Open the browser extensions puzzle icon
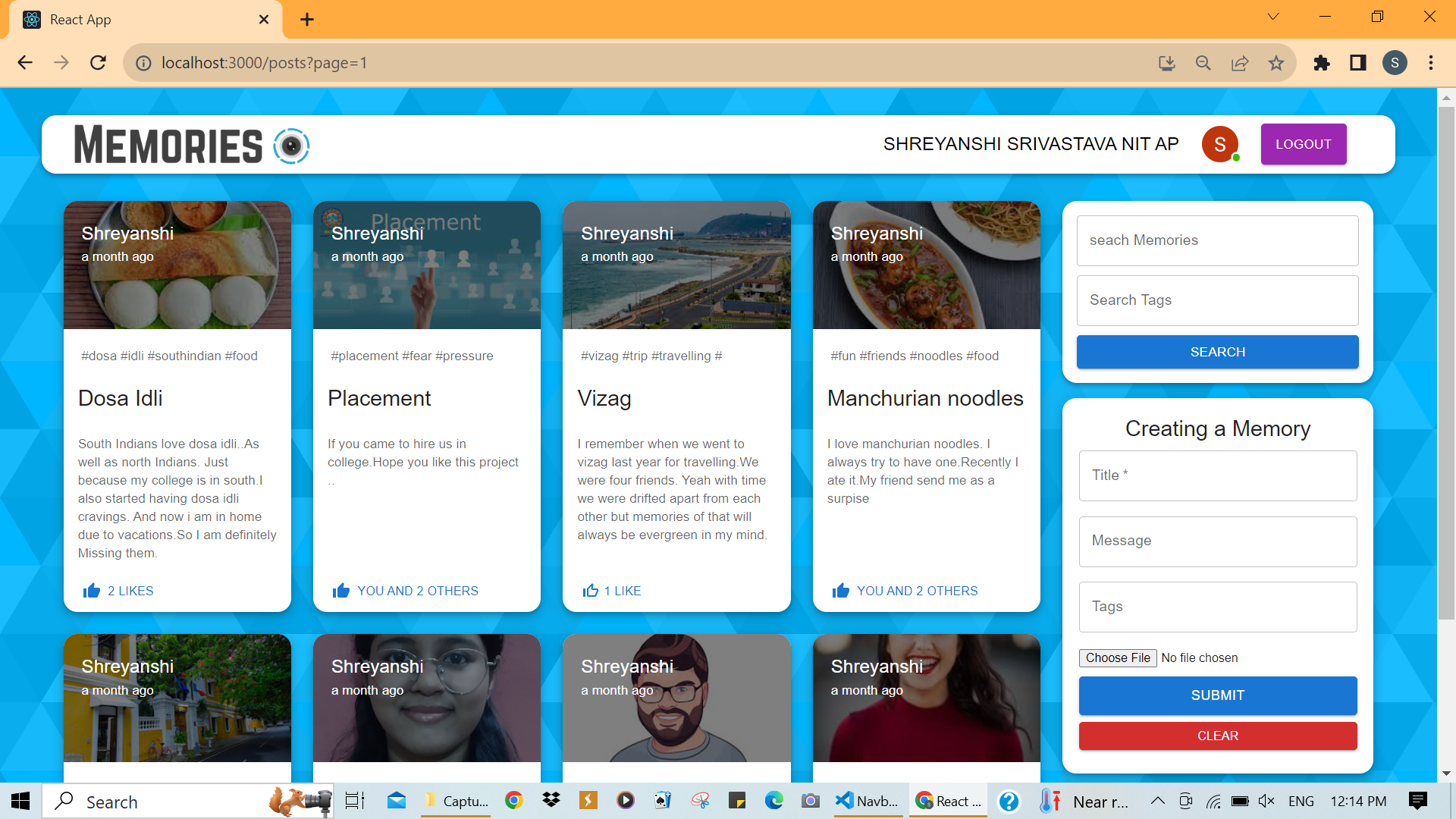The width and height of the screenshot is (1456, 819). (x=1322, y=63)
